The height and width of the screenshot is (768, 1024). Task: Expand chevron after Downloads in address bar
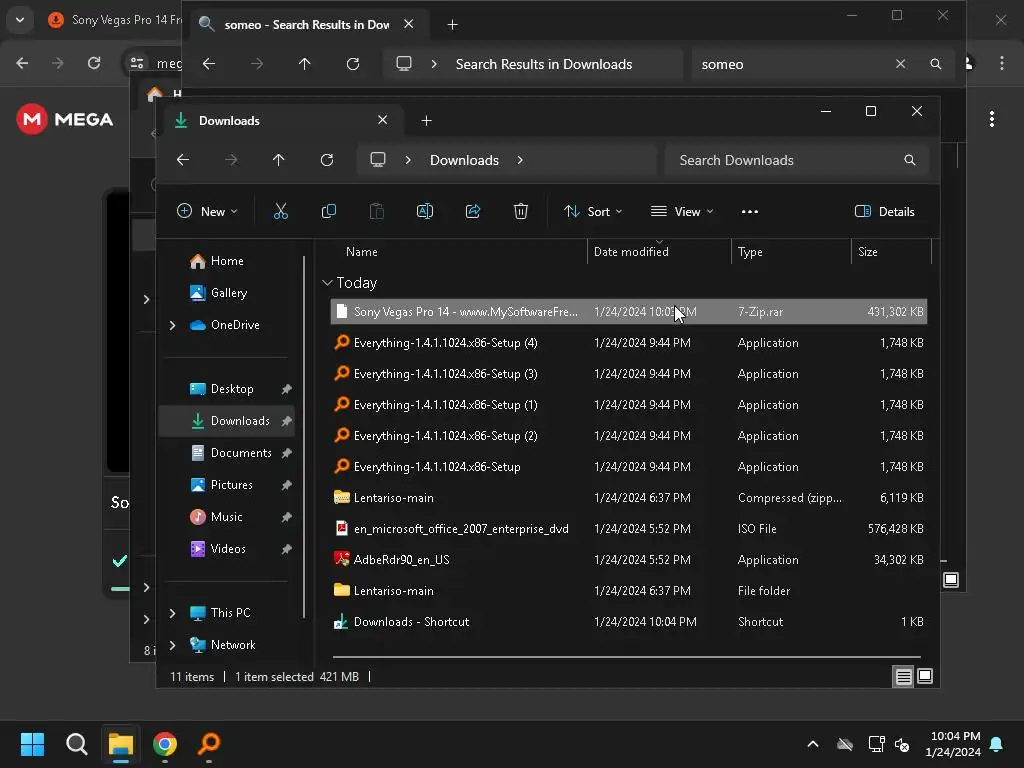(520, 160)
